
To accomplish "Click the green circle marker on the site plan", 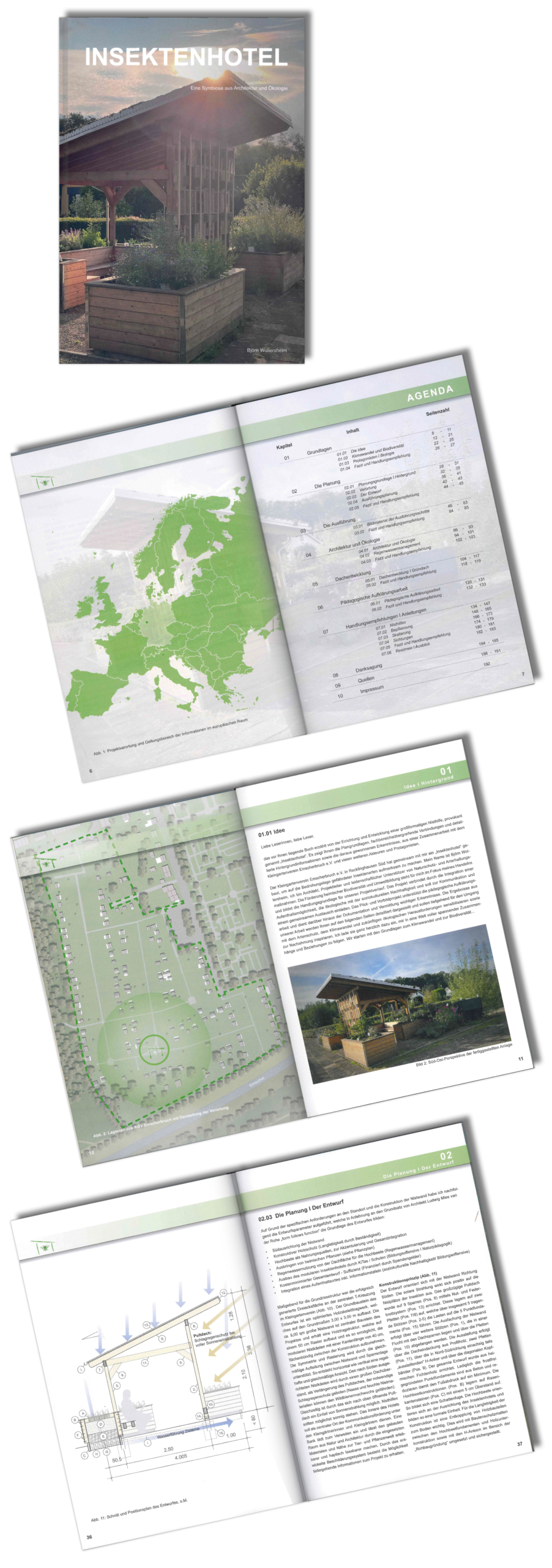I will coord(153,1050).
